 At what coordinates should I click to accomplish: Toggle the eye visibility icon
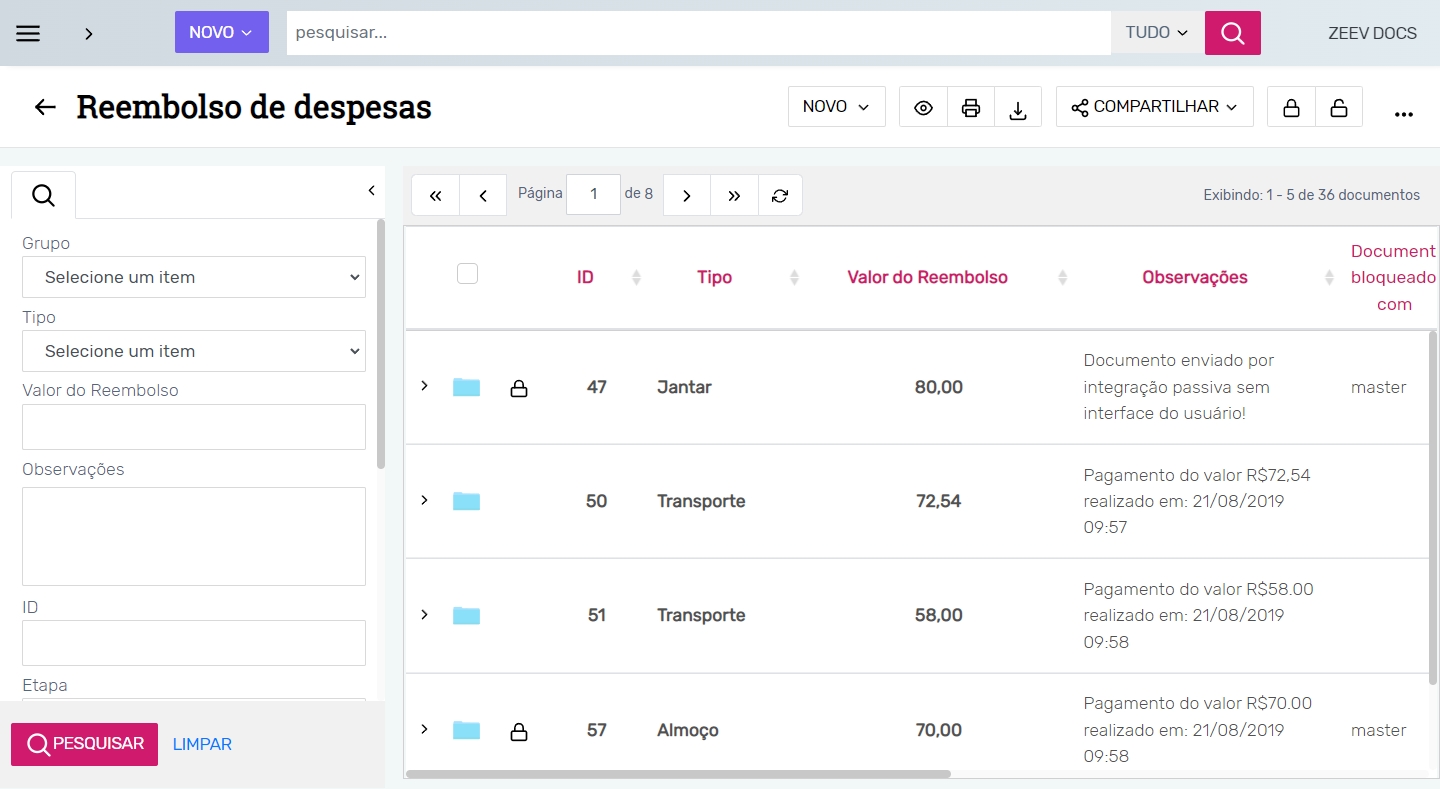click(x=923, y=107)
